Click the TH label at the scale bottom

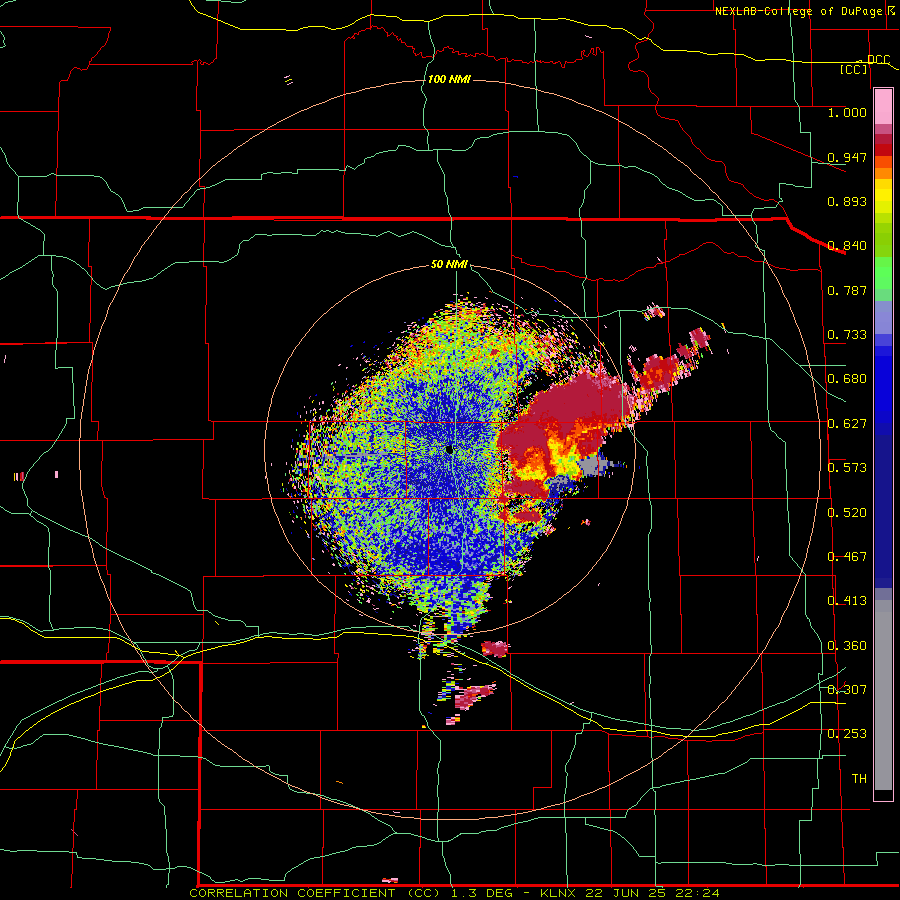(x=859, y=778)
